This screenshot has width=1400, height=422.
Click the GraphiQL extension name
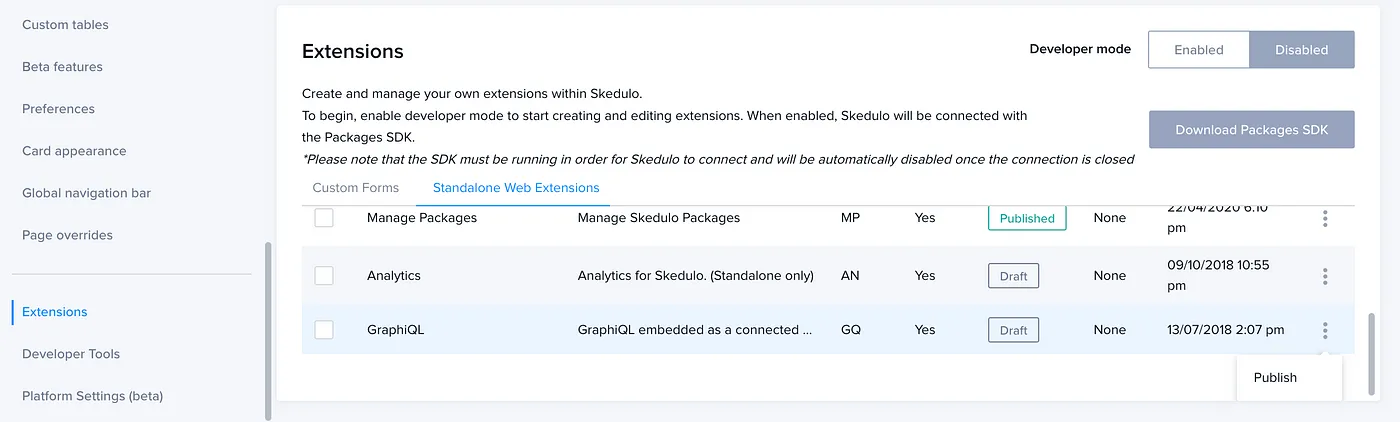(395, 330)
